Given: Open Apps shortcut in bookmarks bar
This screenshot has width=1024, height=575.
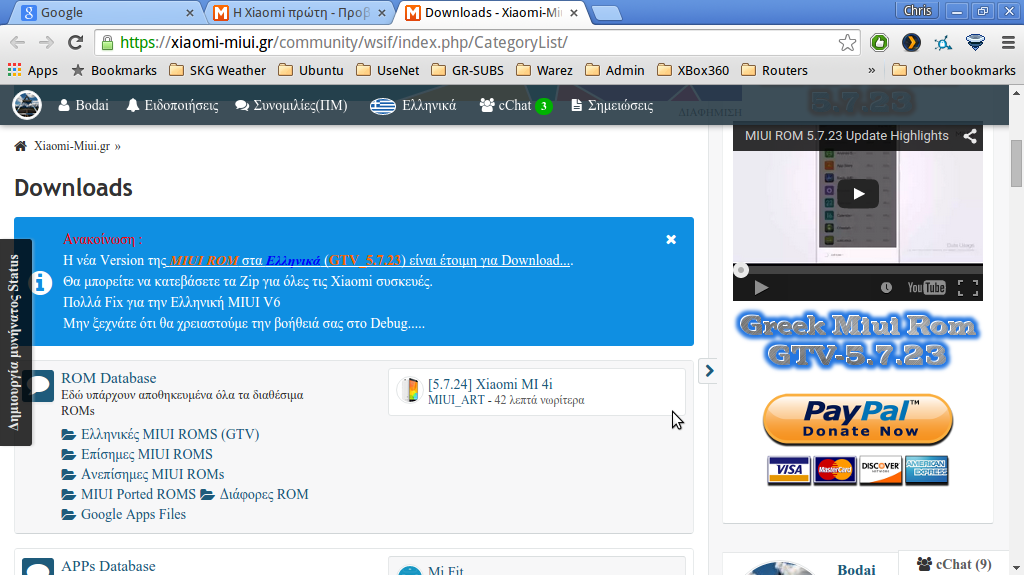Looking at the screenshot, I should coord(33,70).
